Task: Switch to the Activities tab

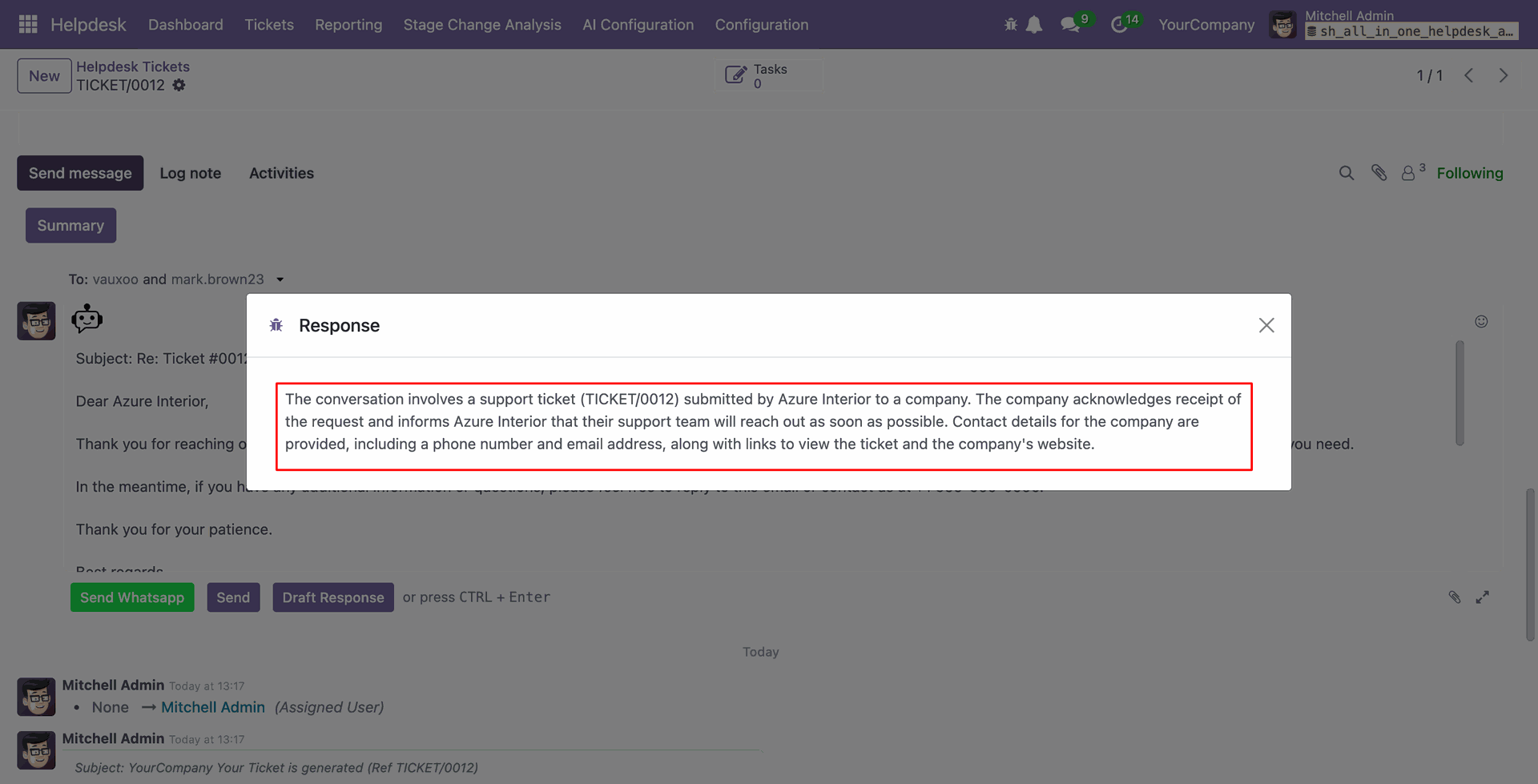Action: point(281,173)
